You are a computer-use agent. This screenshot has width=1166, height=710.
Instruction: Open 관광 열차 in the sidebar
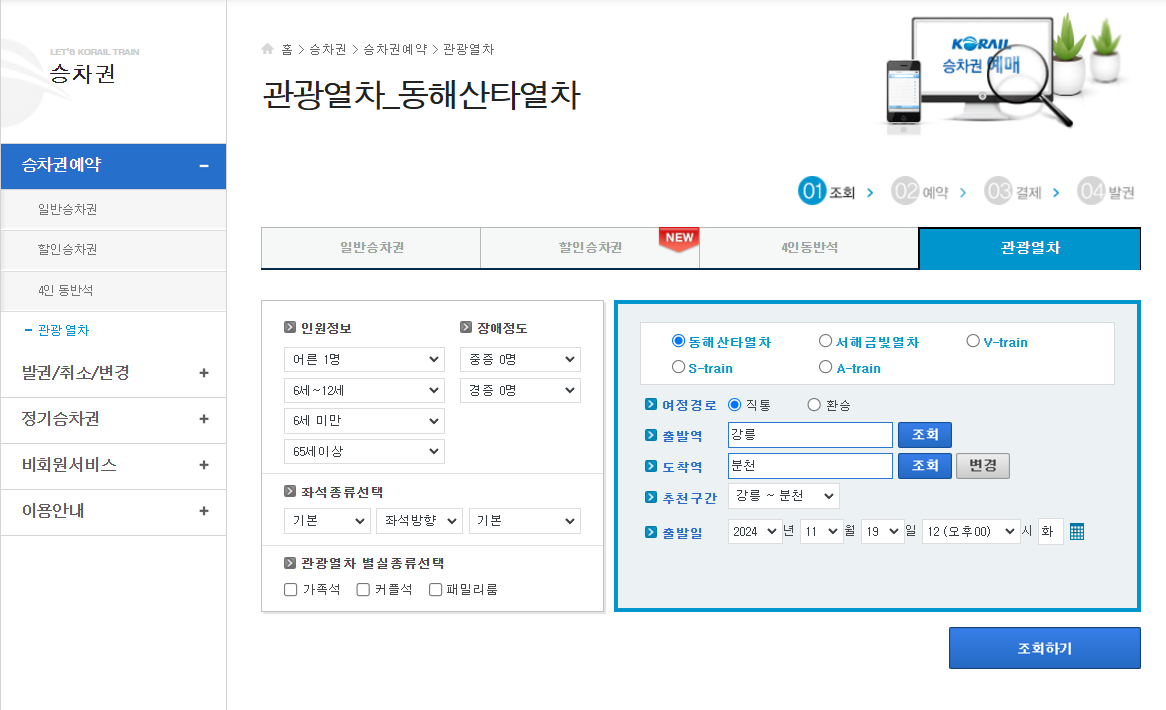63,330
